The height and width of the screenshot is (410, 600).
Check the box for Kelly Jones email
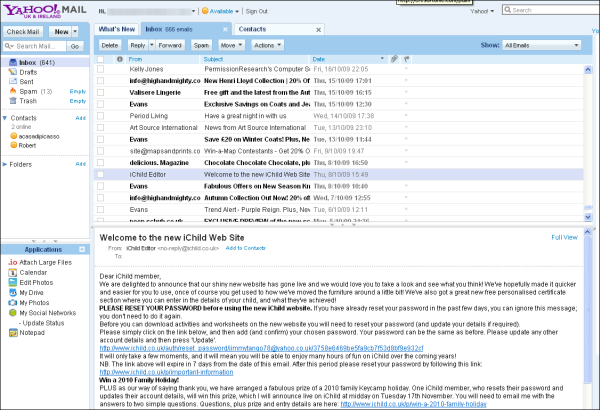101,71
